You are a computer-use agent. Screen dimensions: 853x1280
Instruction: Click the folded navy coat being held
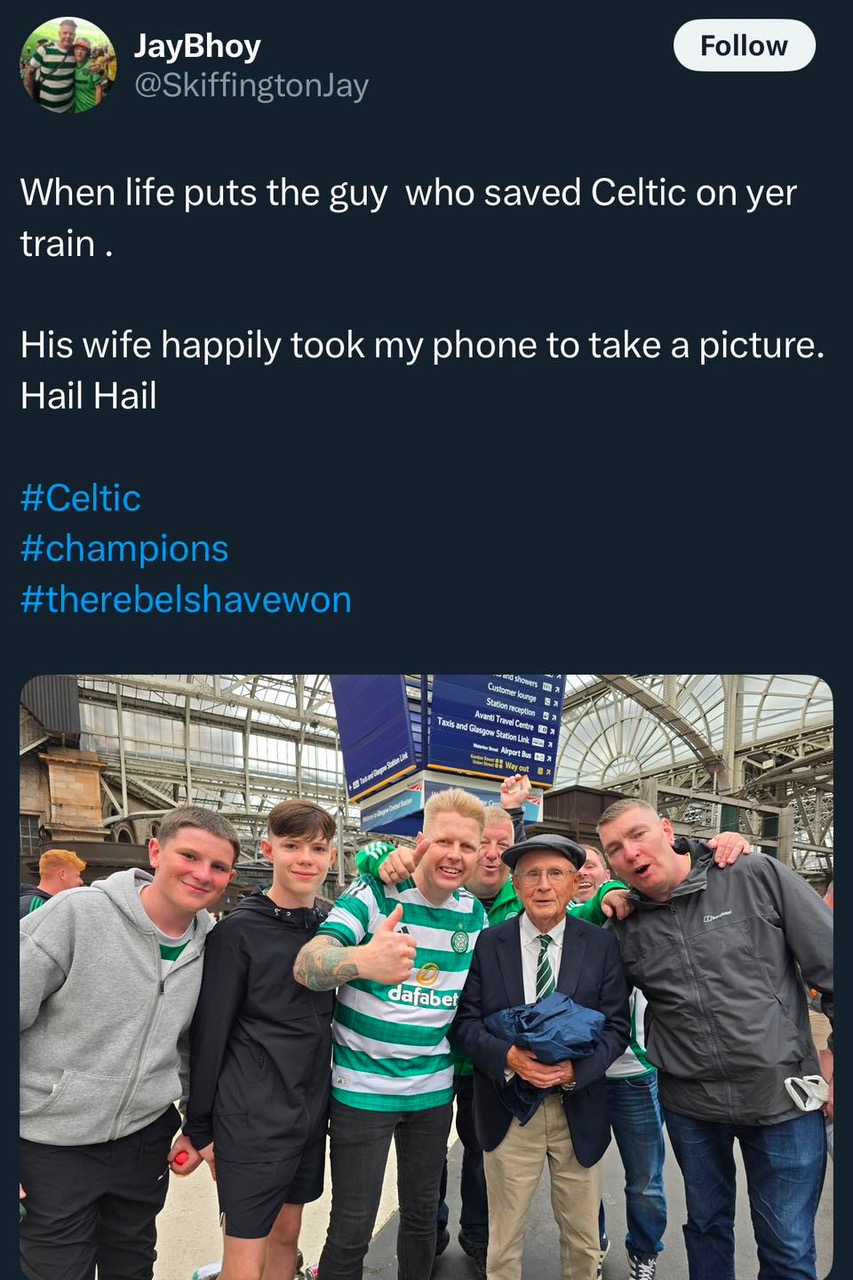(546, 1030)
